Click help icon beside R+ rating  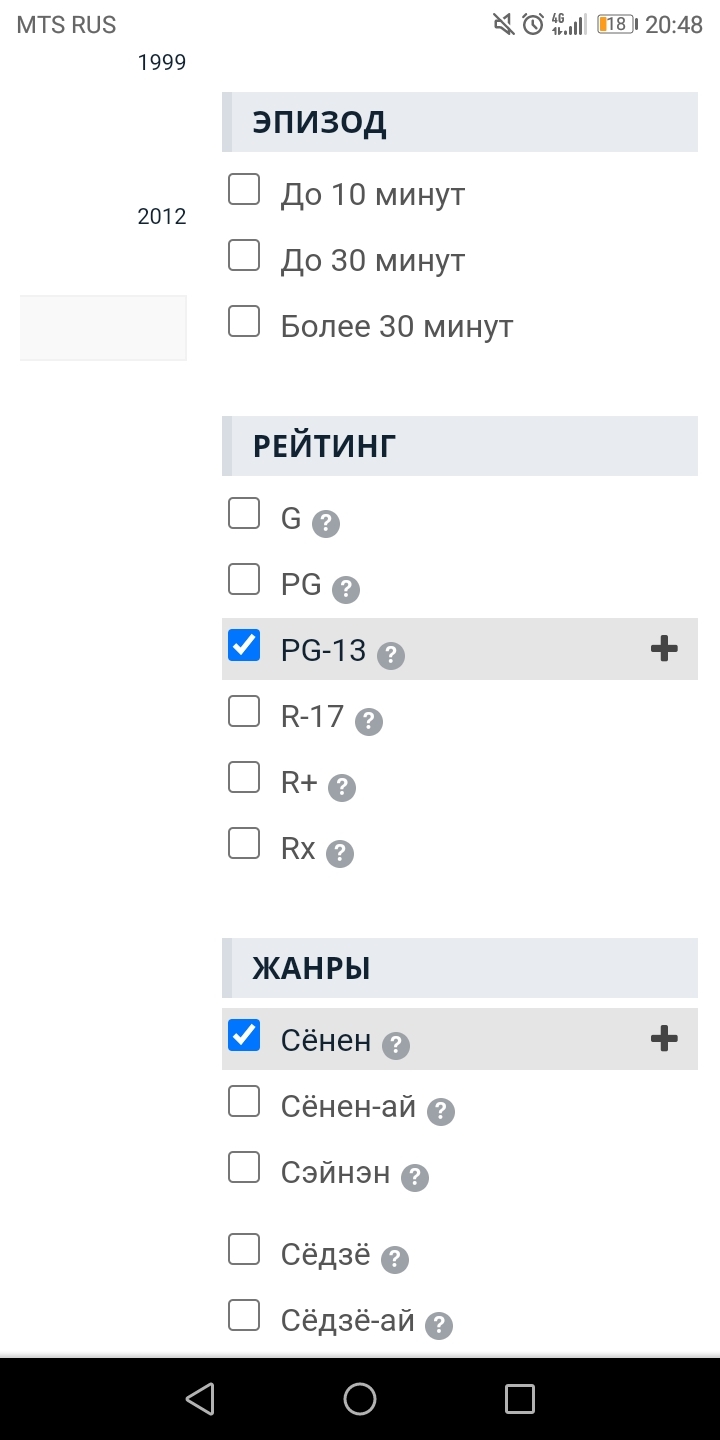[342, 788]
